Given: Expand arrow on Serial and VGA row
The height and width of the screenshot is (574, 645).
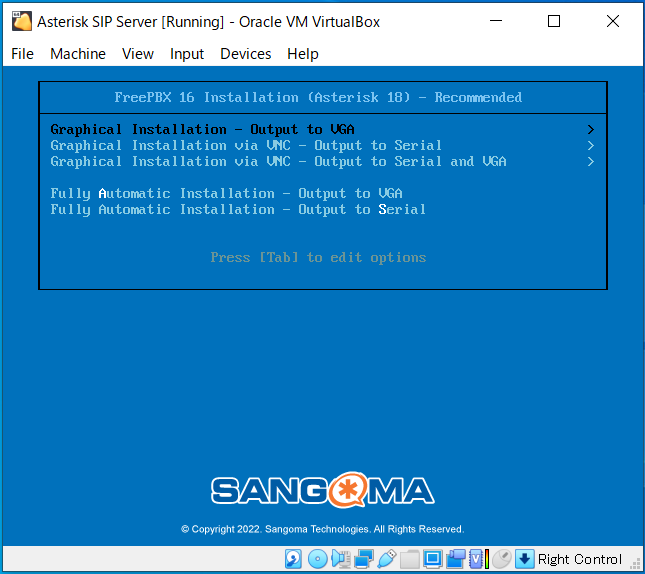Looking at the screenshot, I should coord(591,162).
